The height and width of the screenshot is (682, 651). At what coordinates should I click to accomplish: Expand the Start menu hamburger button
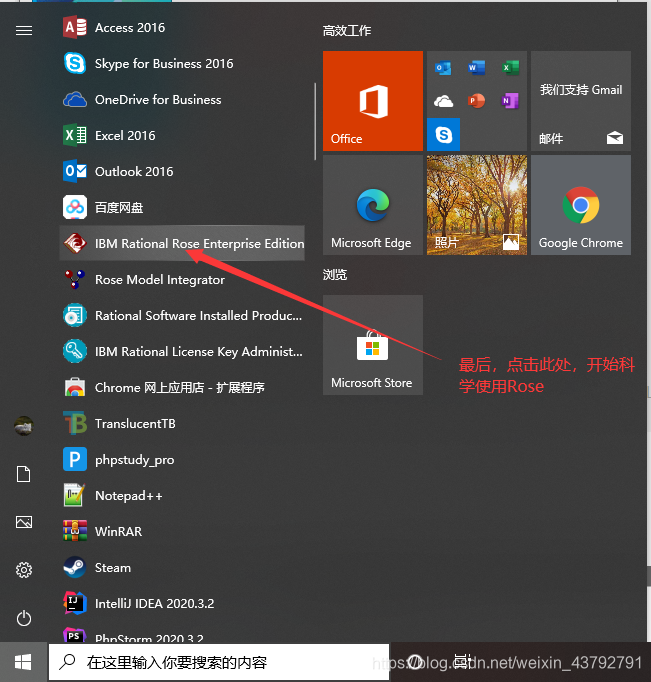click(x=24, y=30)
